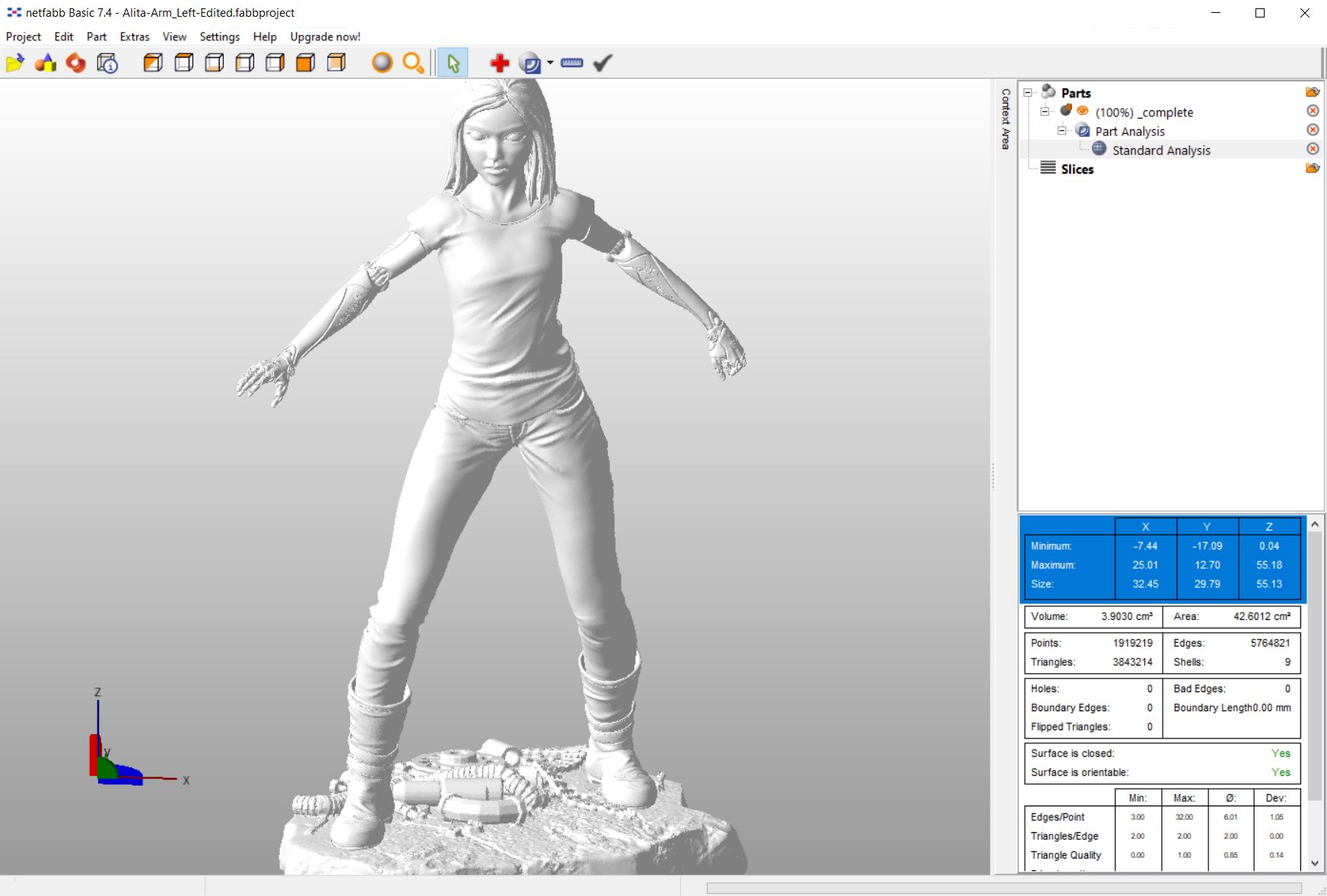Open the Extras menu
Screen dimensions: 1327x896
pos(135,37)
